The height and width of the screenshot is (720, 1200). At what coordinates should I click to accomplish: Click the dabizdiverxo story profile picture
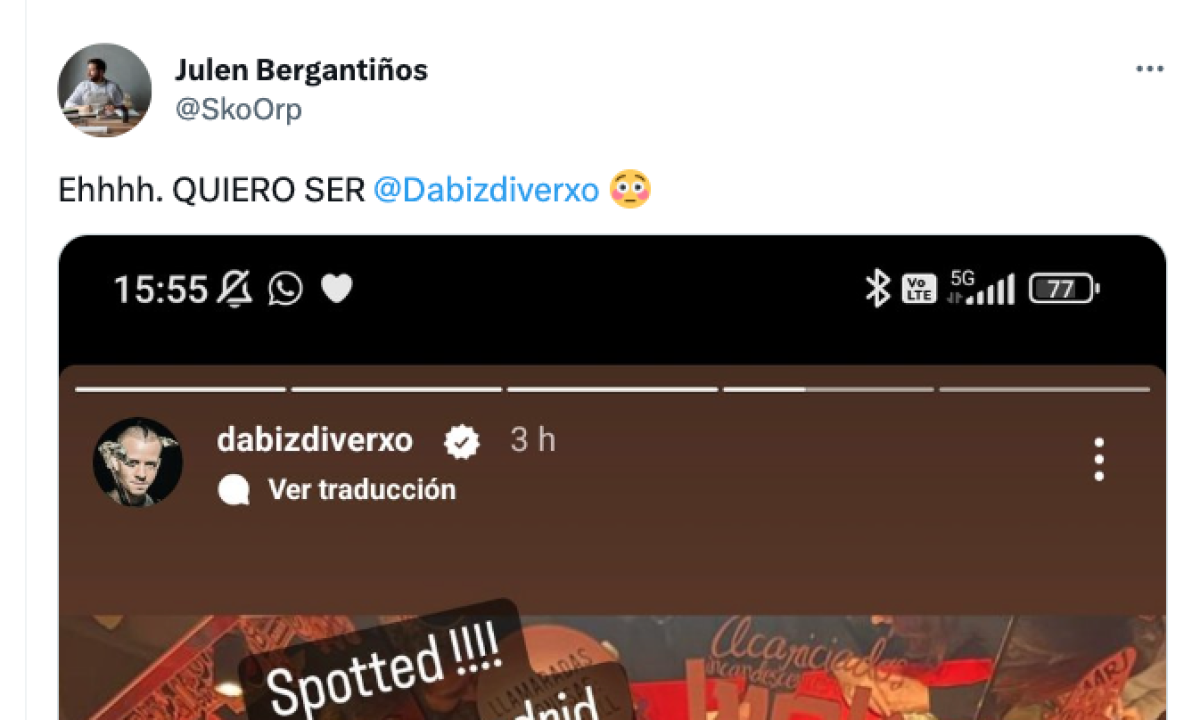click(x=138, y=462)
